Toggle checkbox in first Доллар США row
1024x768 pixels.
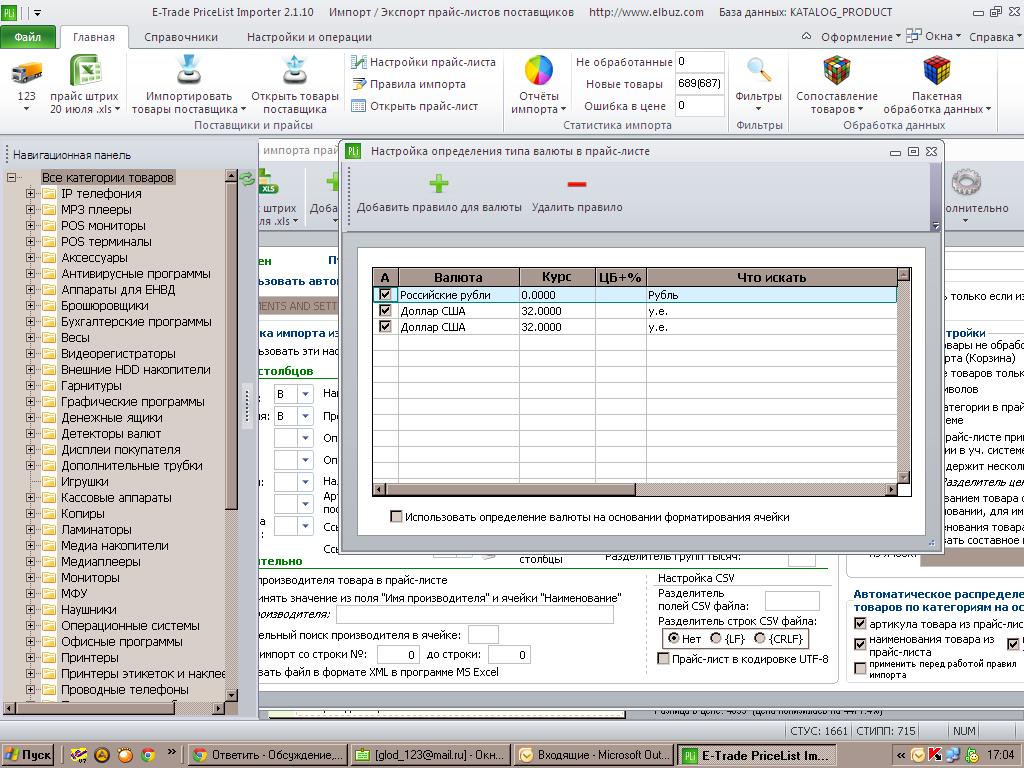pyautogui.click(x=385, y=311)
